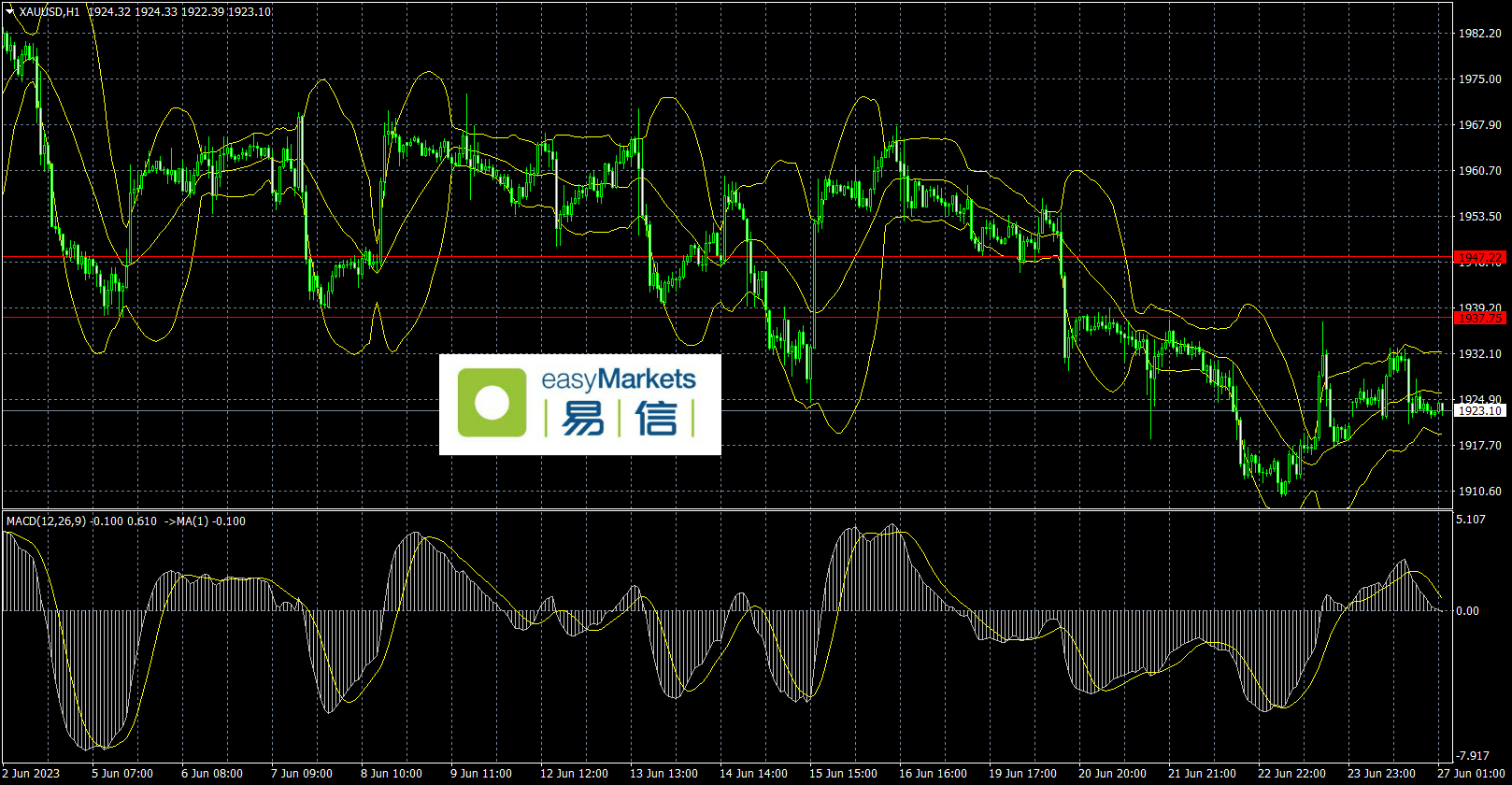Click MACD scale value 5.107
The width and height of the screenshot is (1512, 785).
[x=1471, y=520]
